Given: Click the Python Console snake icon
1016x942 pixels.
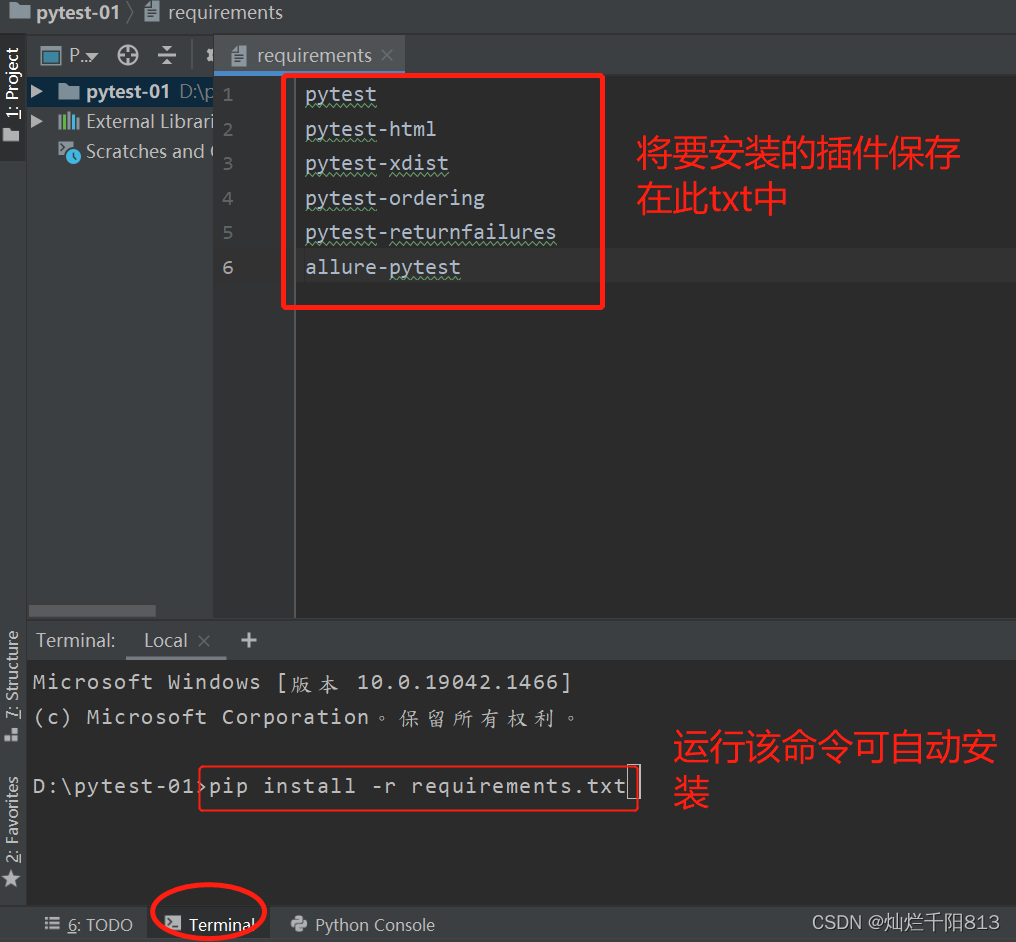Looking at the screenshot, I should pyautogui.click(x=299, y=924).
